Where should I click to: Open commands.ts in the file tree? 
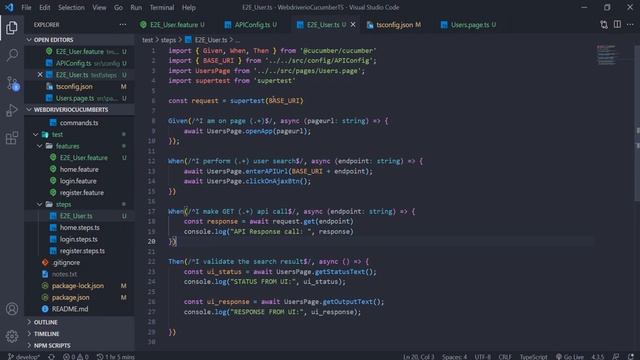tap(79, 122)
